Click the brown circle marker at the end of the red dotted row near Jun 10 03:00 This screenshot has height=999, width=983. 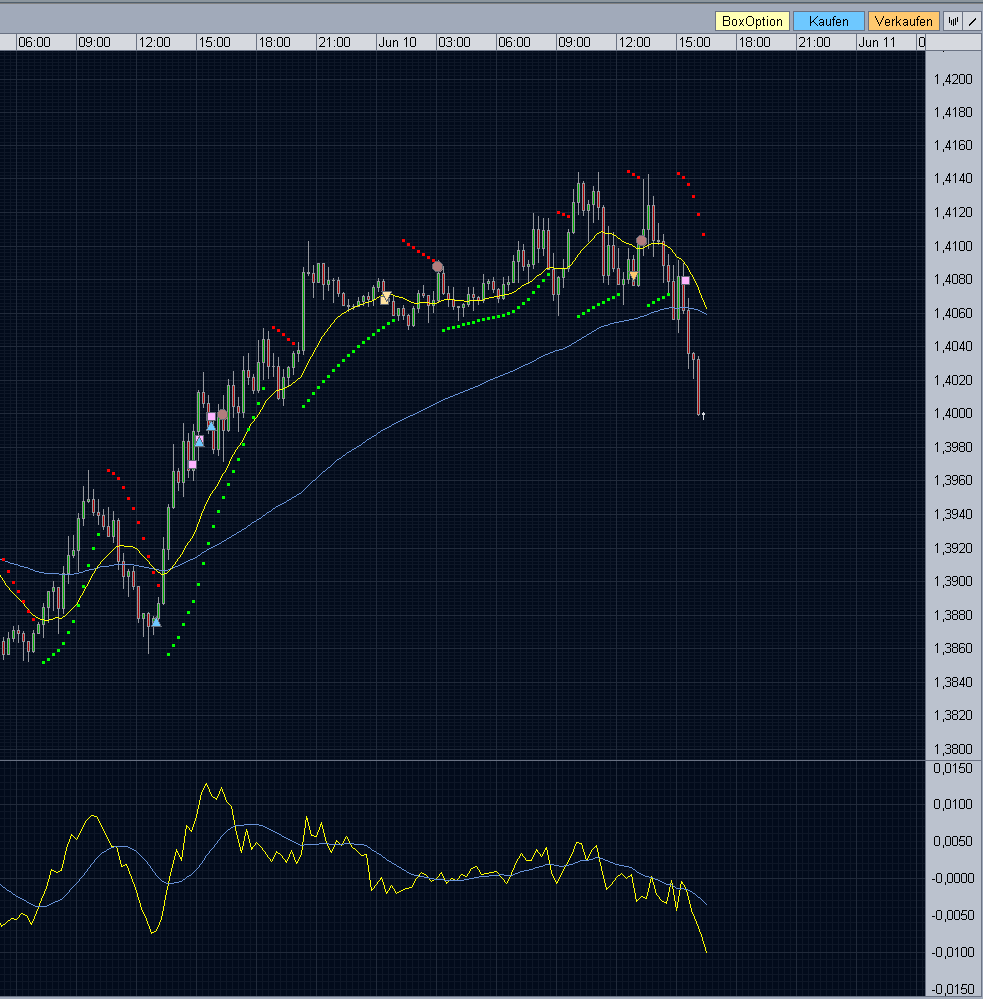437,266
